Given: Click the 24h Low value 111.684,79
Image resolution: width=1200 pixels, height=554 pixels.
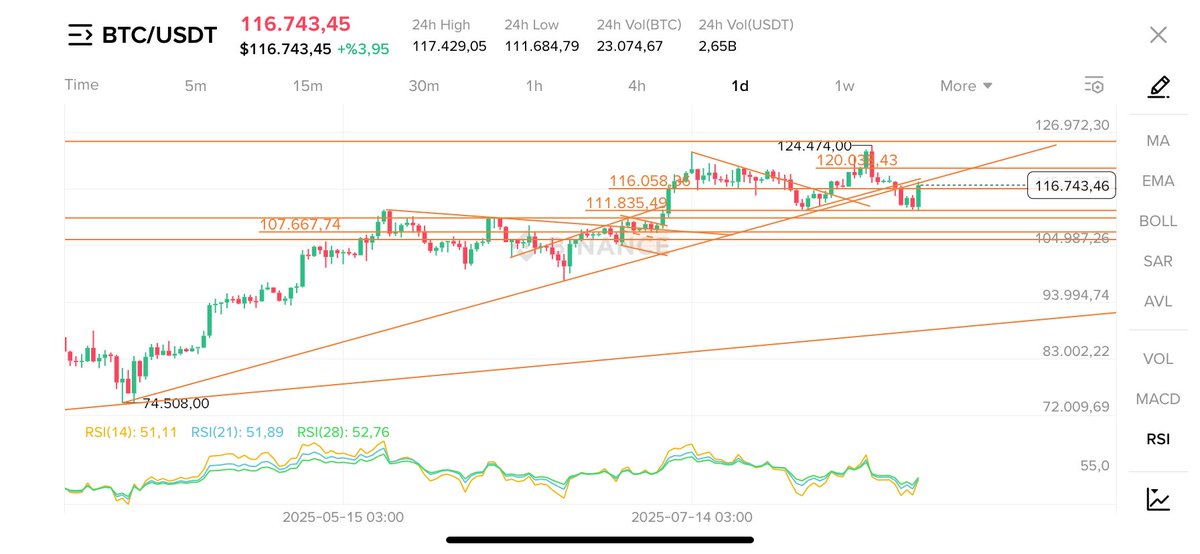Looking at the screenshot, I should [541, 46].
